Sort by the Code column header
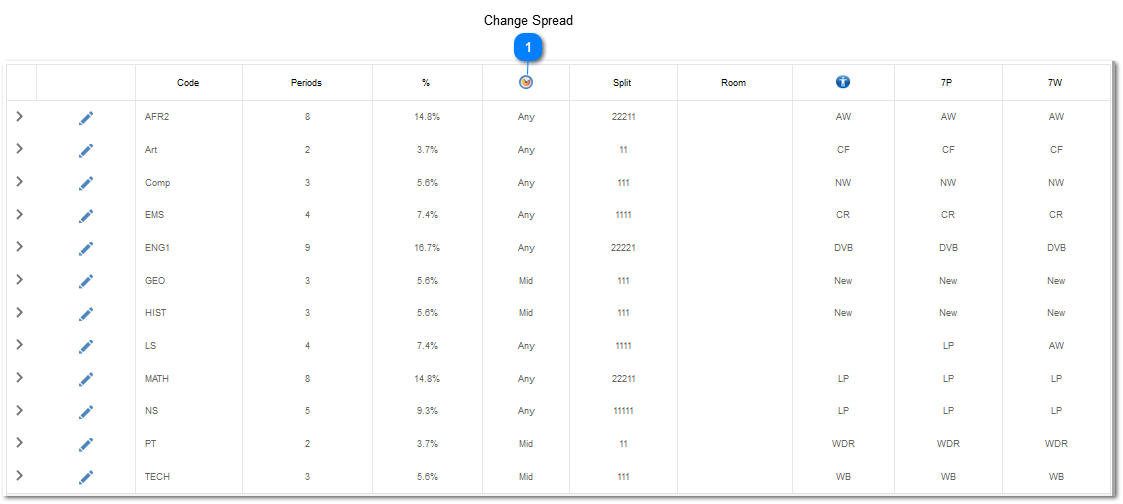This screenshot has height=504, width=1123. pos(188,83)
